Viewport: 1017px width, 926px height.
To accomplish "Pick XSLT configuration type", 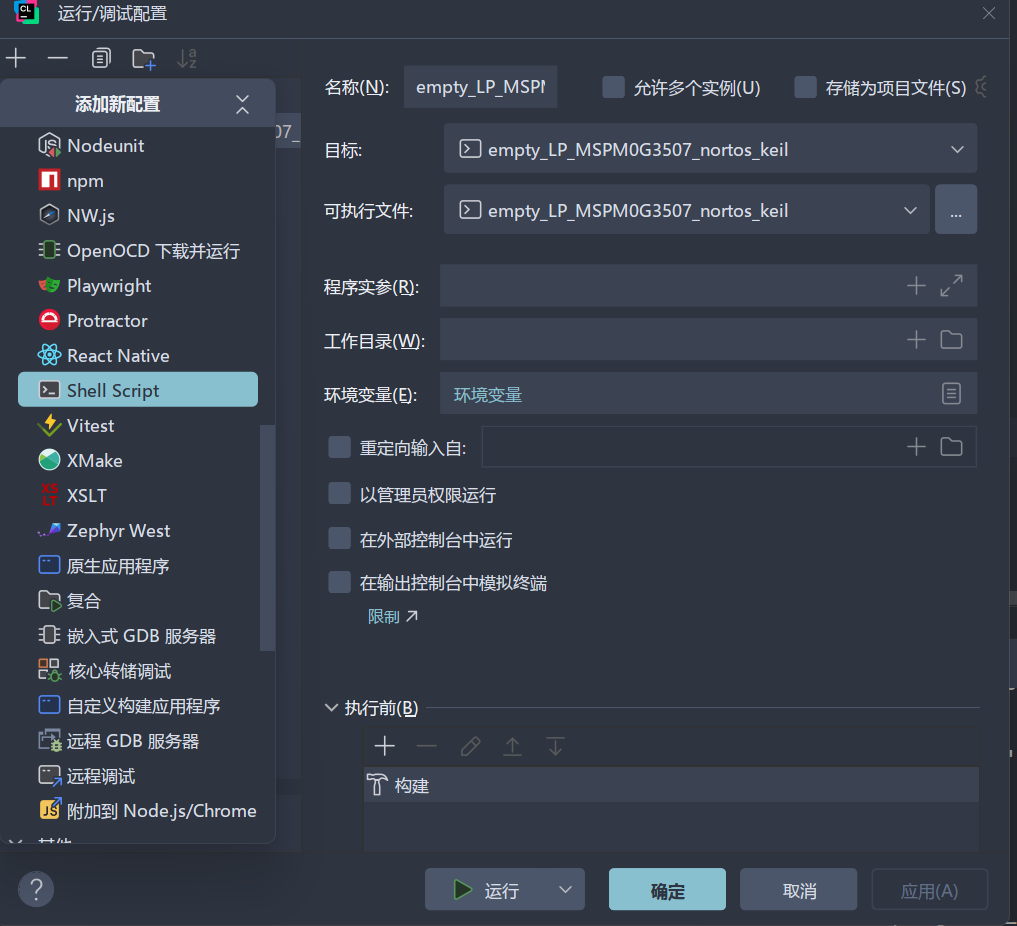I will click(x=138, y=495).
